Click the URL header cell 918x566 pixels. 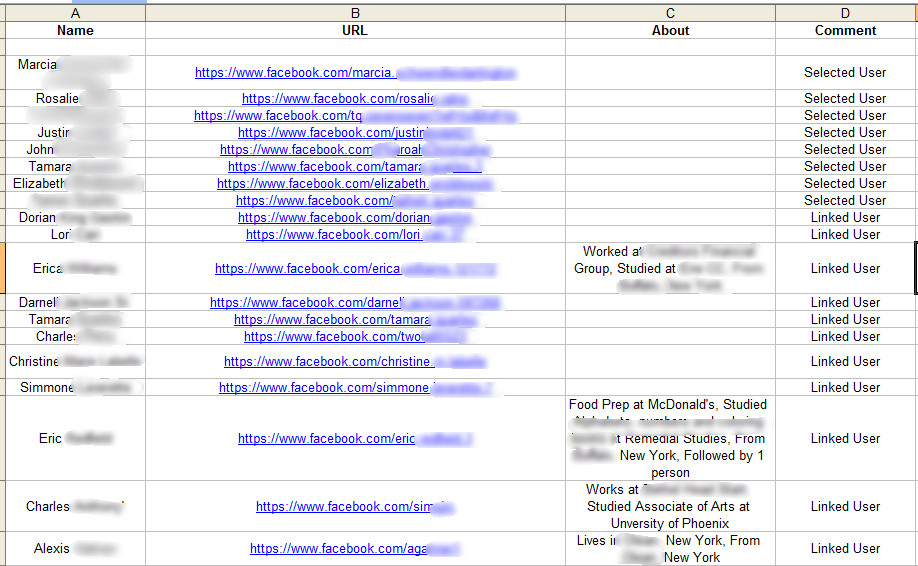[355, 30]
